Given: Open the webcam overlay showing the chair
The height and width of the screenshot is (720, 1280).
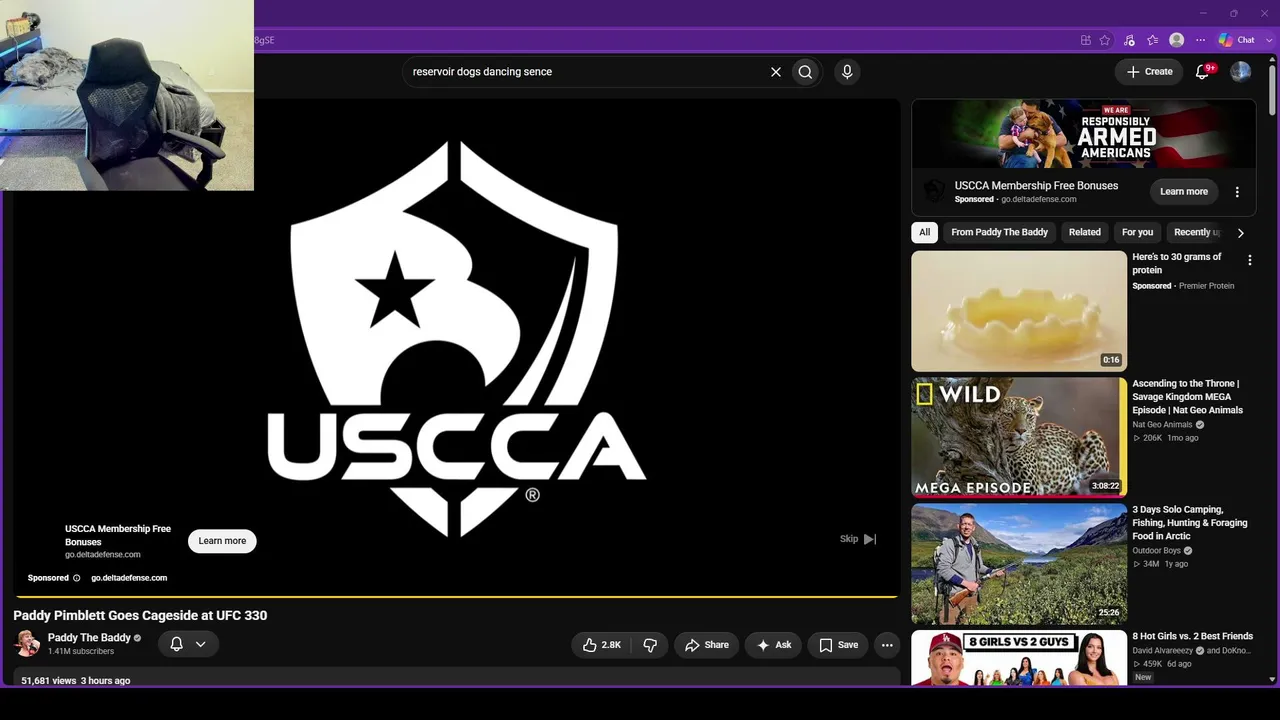Looking at the screenshot, I should [127, 95].
